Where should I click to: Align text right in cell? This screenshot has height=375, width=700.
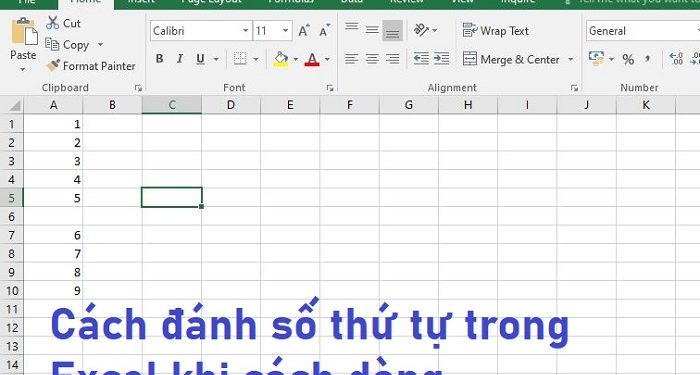click(392, 58)
